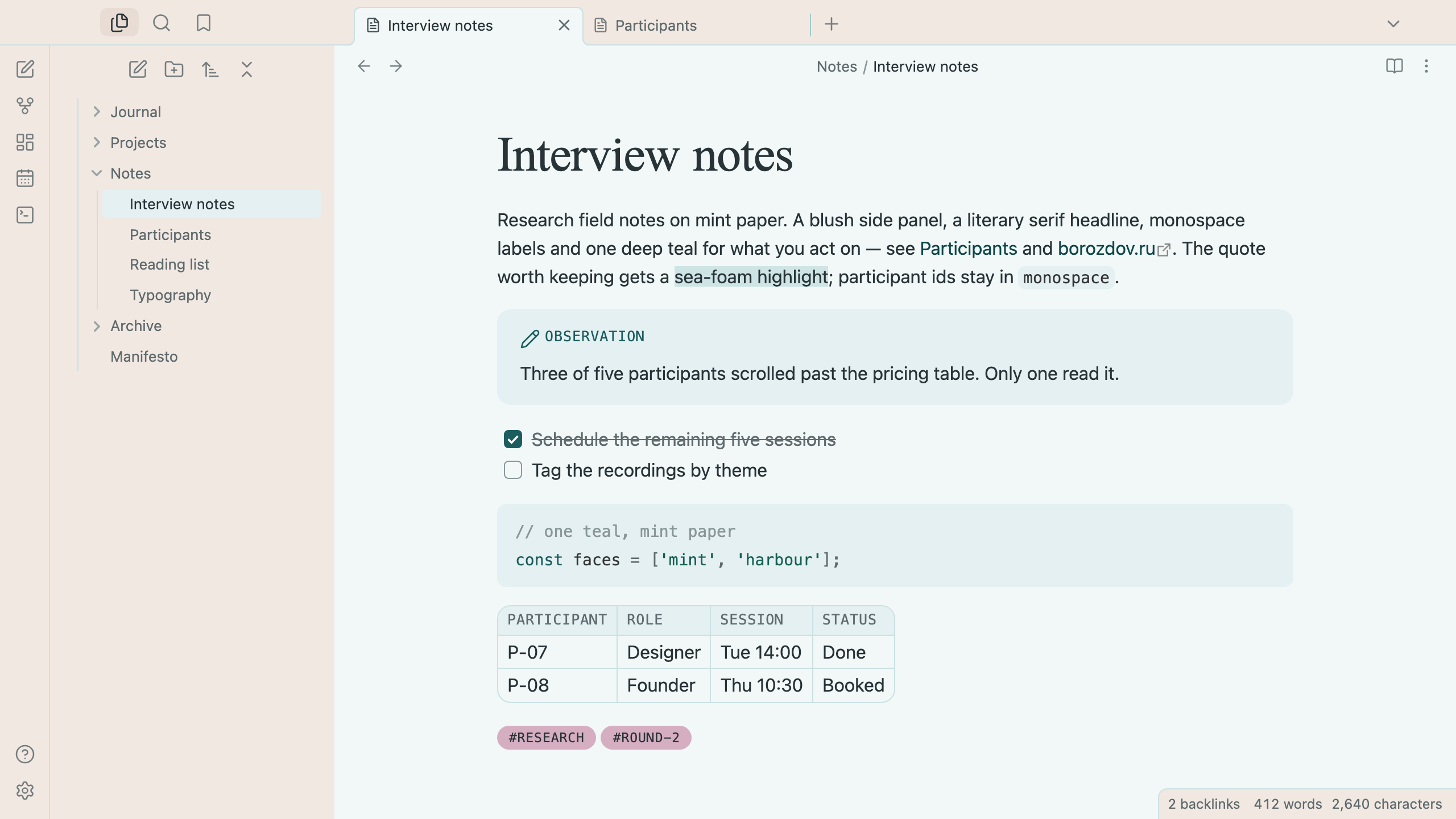Open more options three-dot menu

point(1426,66)
